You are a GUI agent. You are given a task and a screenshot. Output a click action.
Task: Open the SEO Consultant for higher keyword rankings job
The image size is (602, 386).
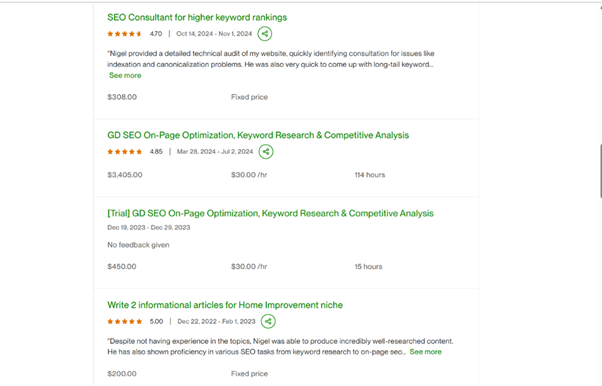197,17
